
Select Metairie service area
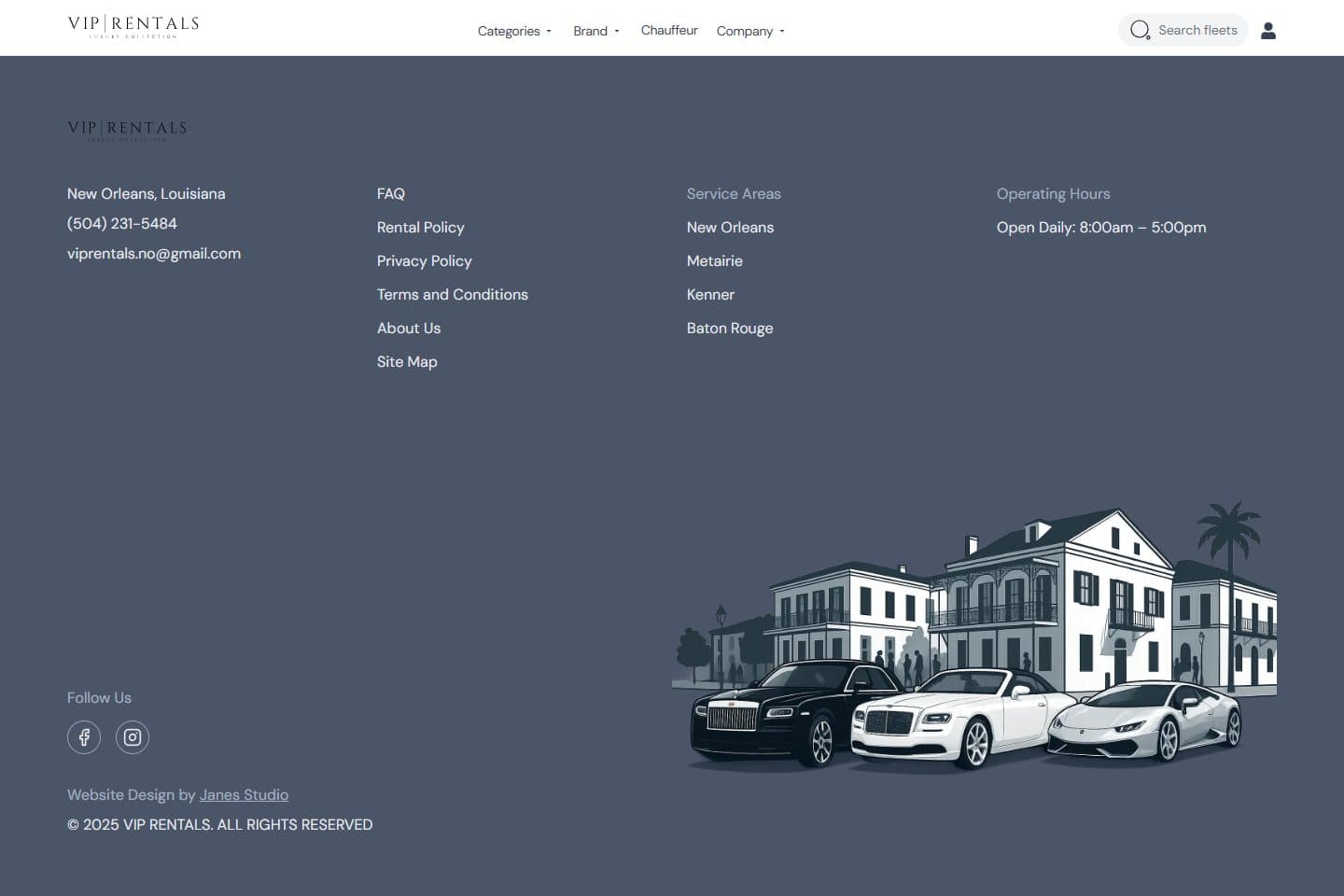[715, 260]
